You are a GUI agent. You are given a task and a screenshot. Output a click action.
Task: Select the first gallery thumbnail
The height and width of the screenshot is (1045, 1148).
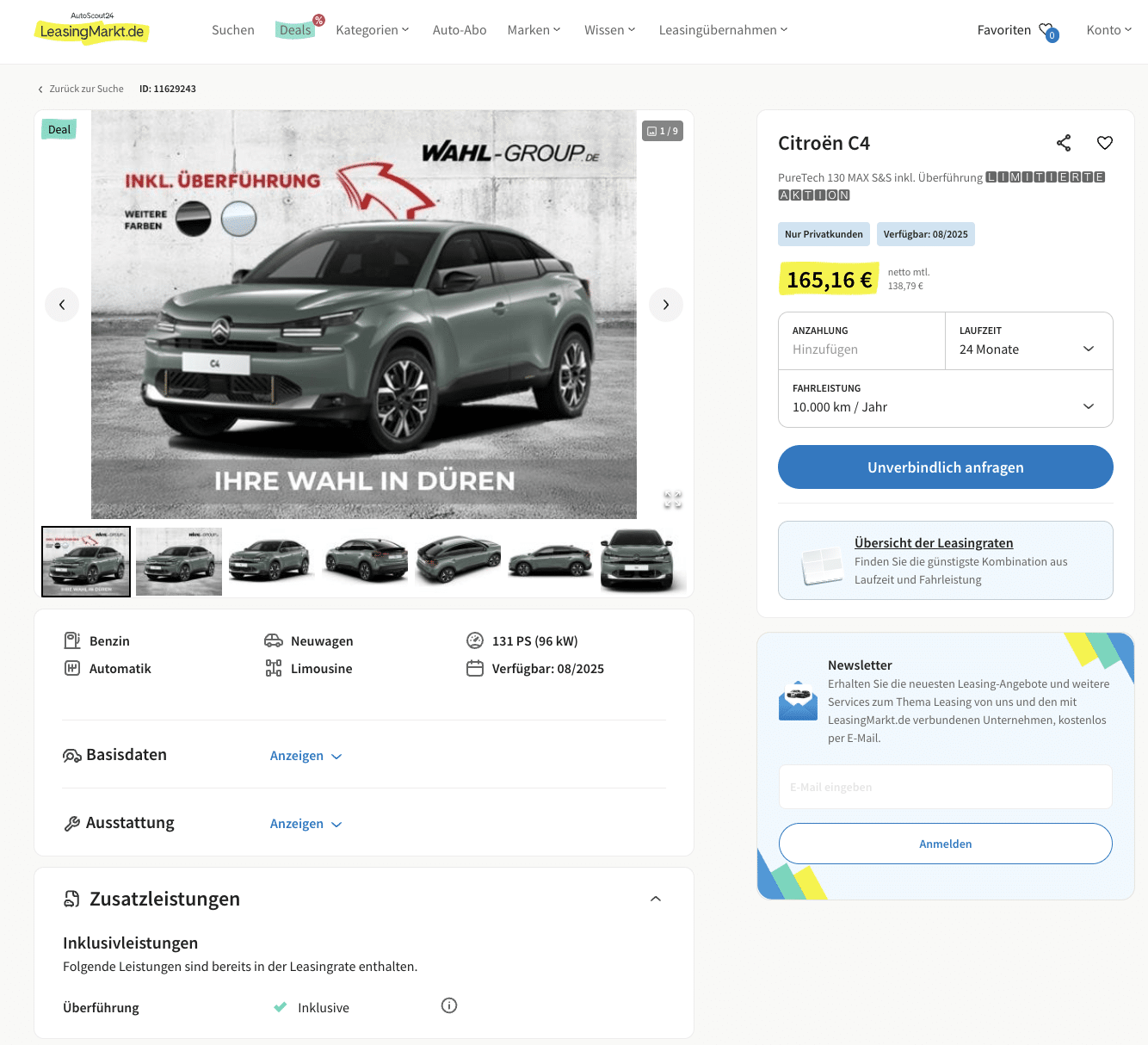(x=86, y=561)
